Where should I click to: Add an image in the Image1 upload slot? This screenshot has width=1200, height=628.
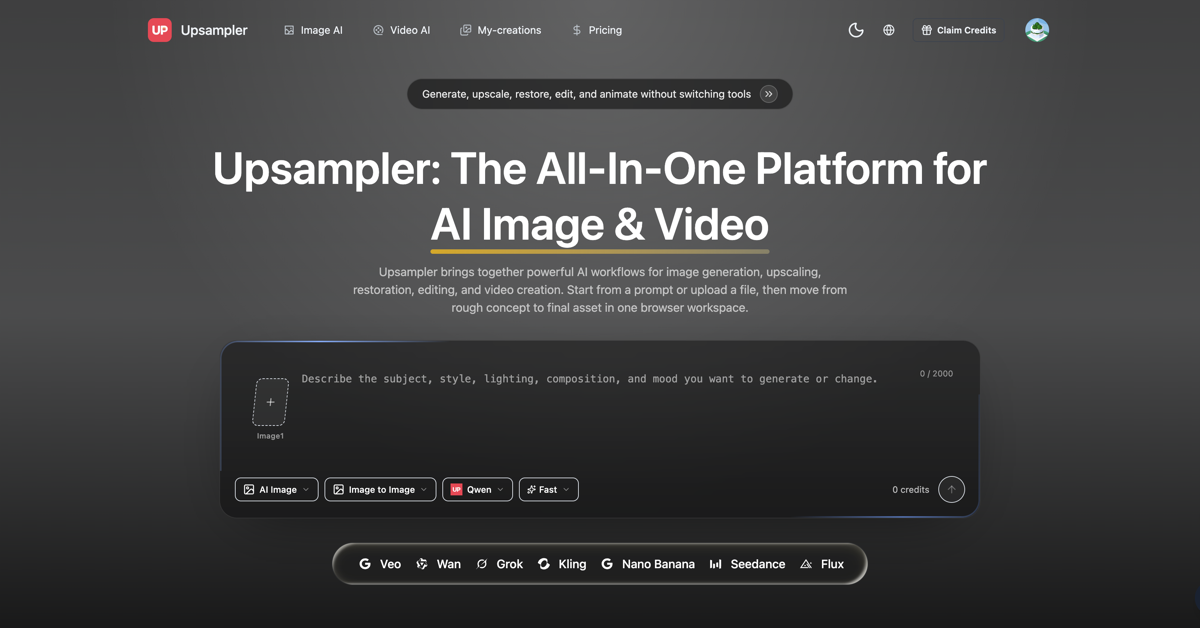coord(270,402)
